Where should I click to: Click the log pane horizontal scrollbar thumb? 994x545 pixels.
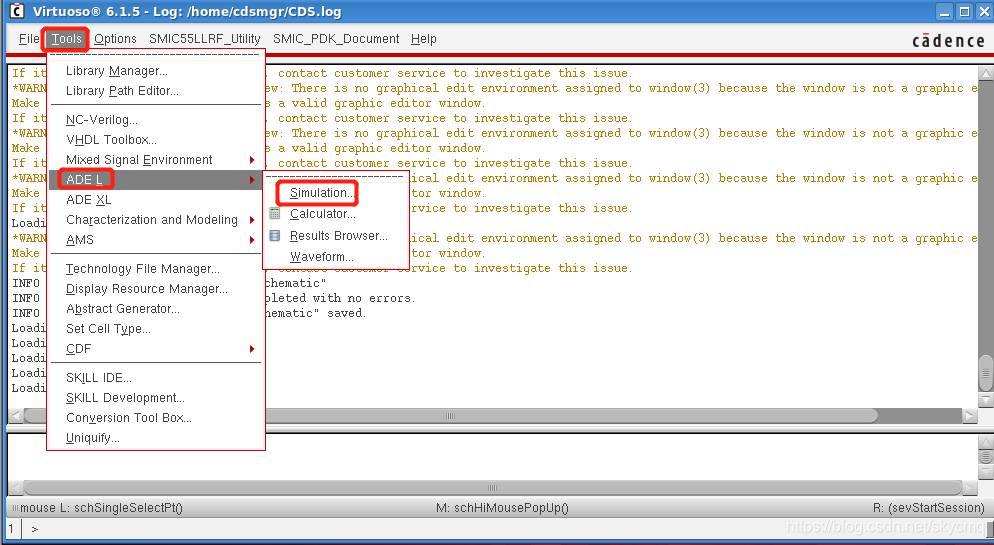450,416
